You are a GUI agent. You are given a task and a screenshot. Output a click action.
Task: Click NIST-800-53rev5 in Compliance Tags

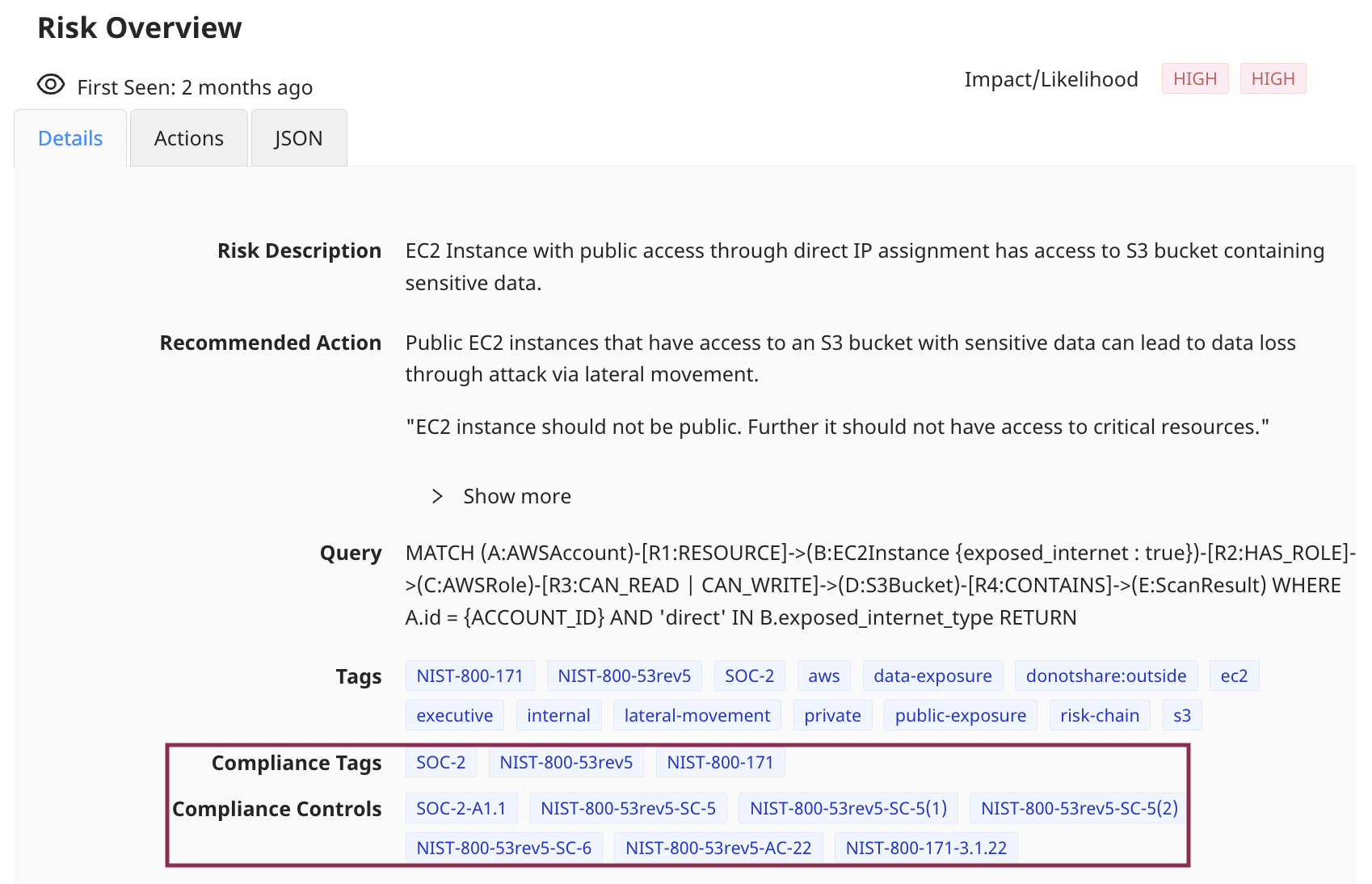click(566, 762)
